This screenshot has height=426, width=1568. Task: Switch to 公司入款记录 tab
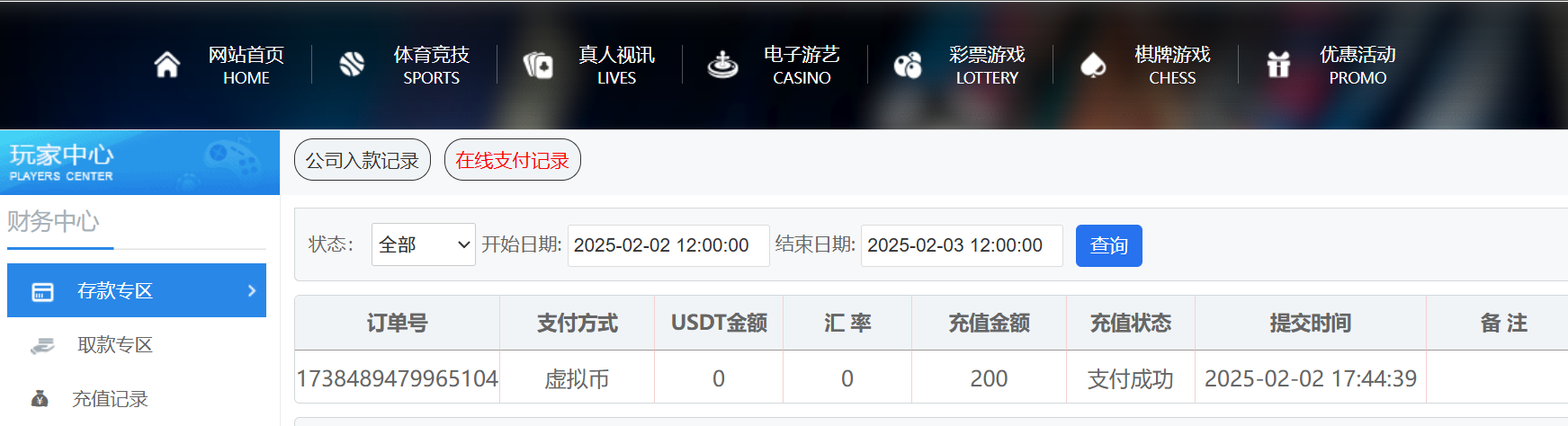pos(363,160)
